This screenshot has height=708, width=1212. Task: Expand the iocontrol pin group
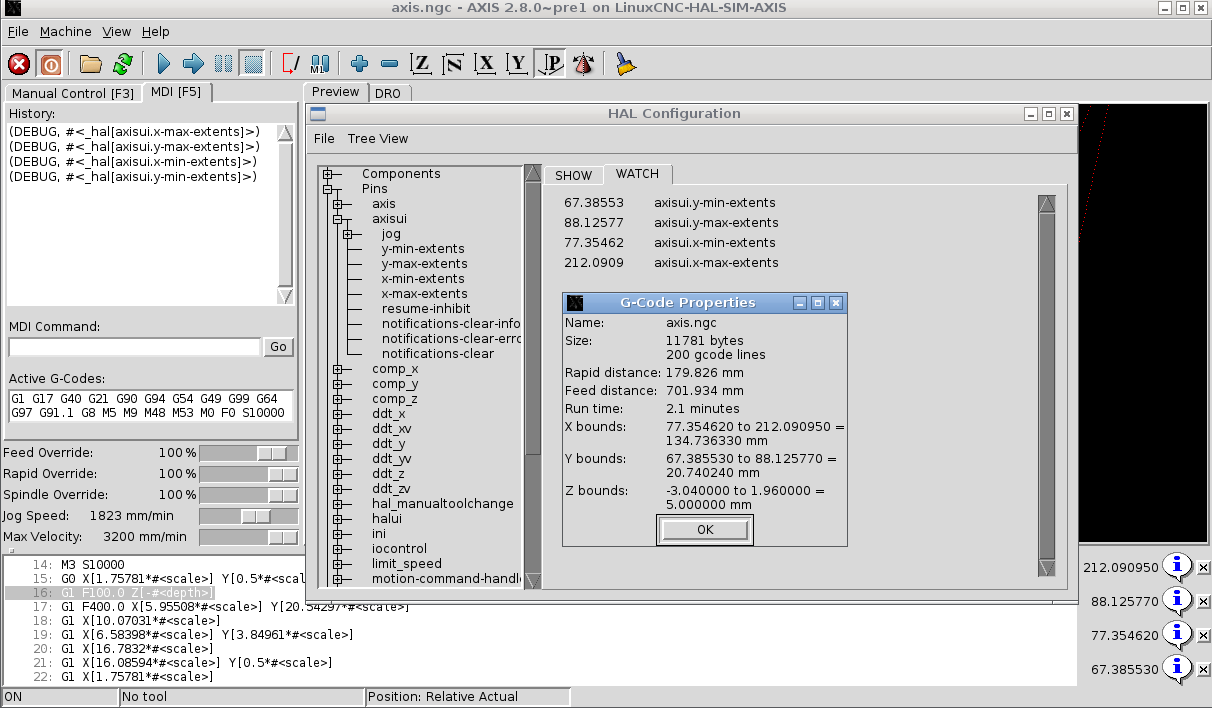tap(337, 549)
